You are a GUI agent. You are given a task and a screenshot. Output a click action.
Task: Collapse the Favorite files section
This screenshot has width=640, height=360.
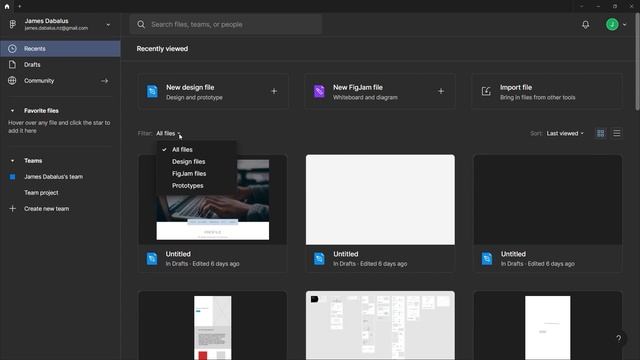12,111
